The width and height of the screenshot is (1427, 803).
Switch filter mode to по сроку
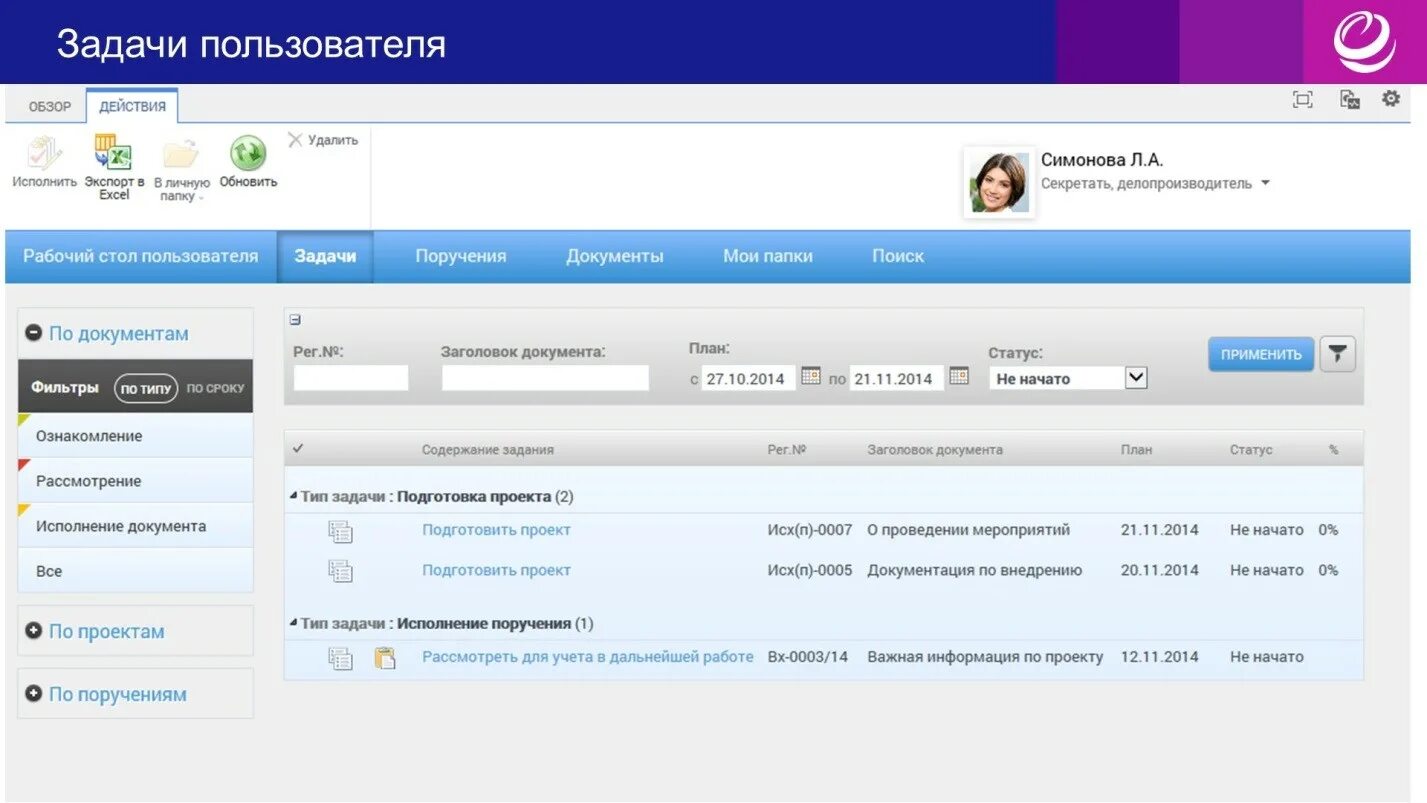pos(215,388)
